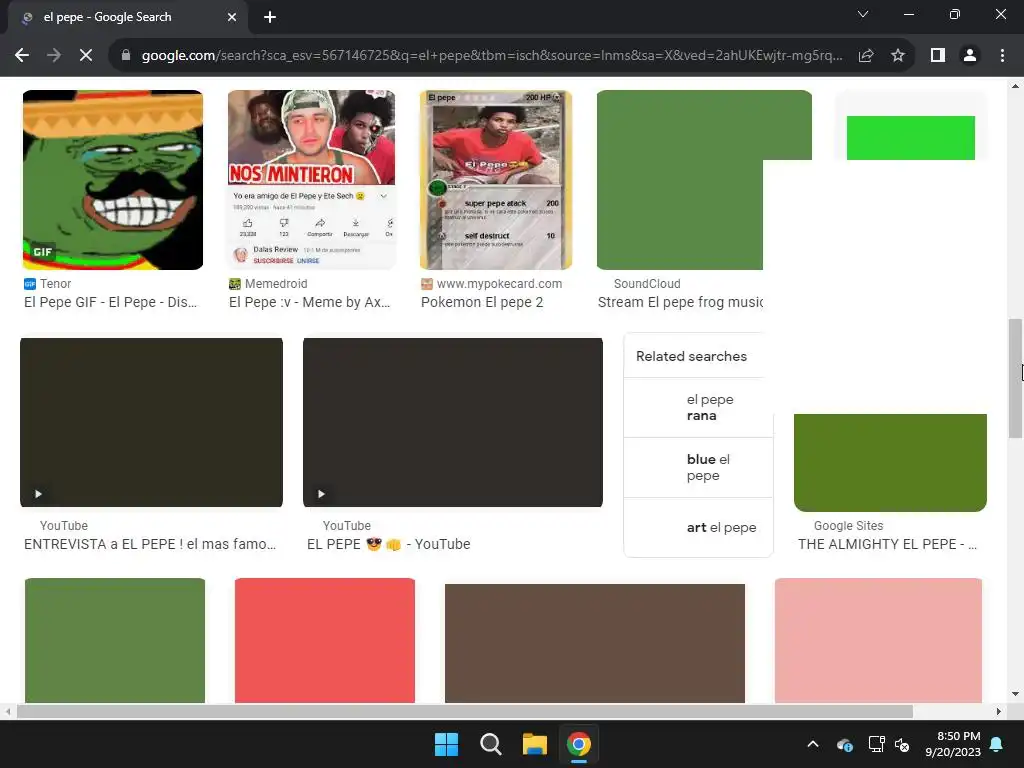The image size is (1024, 768).
Task: Open El Pepe GIF Tenor thumbnail
Action: [x=113, y=180]
